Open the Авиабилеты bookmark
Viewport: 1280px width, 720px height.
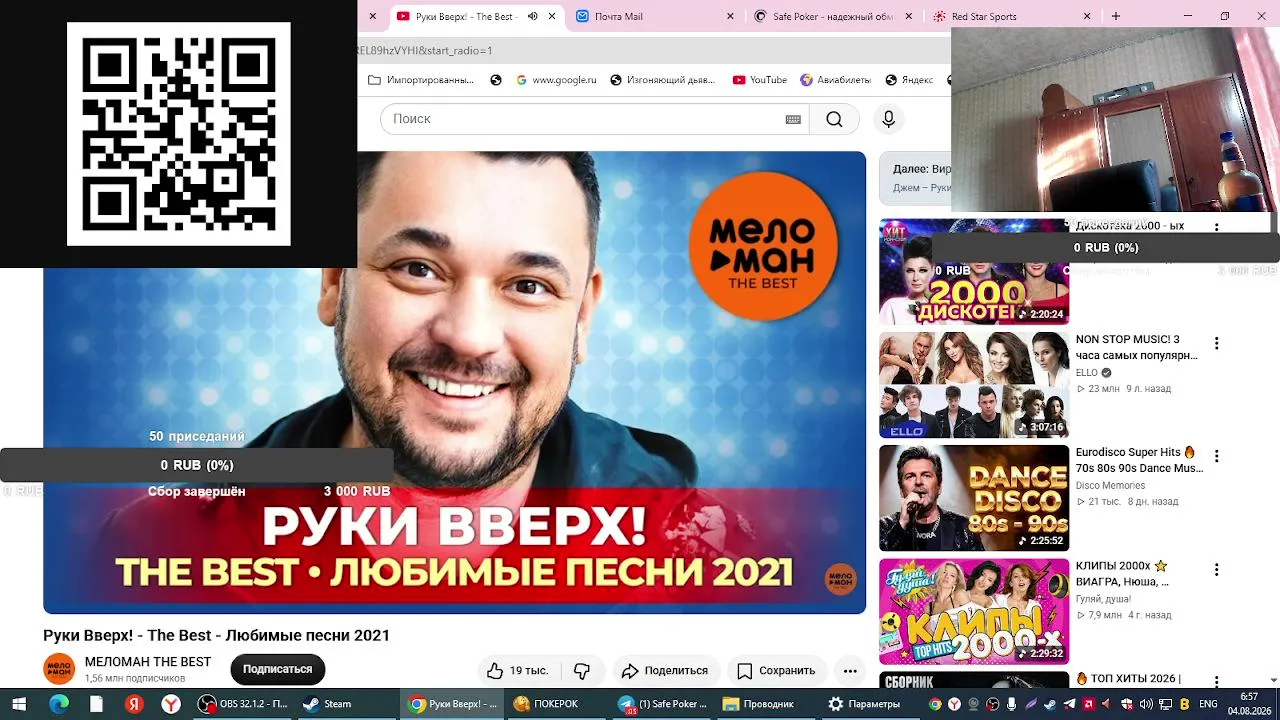tap(835, 80)
